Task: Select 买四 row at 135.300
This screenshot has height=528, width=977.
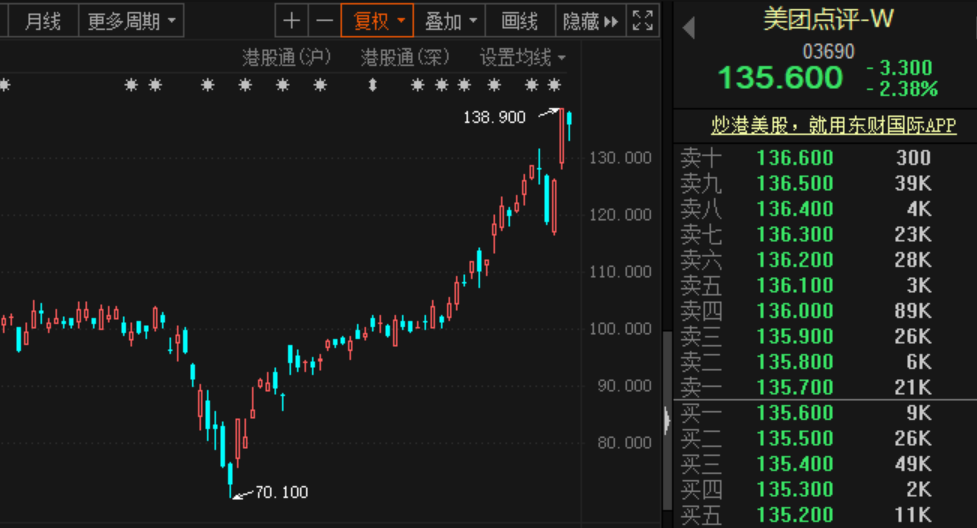Action: pyautogui.click(x=825, y=489)
